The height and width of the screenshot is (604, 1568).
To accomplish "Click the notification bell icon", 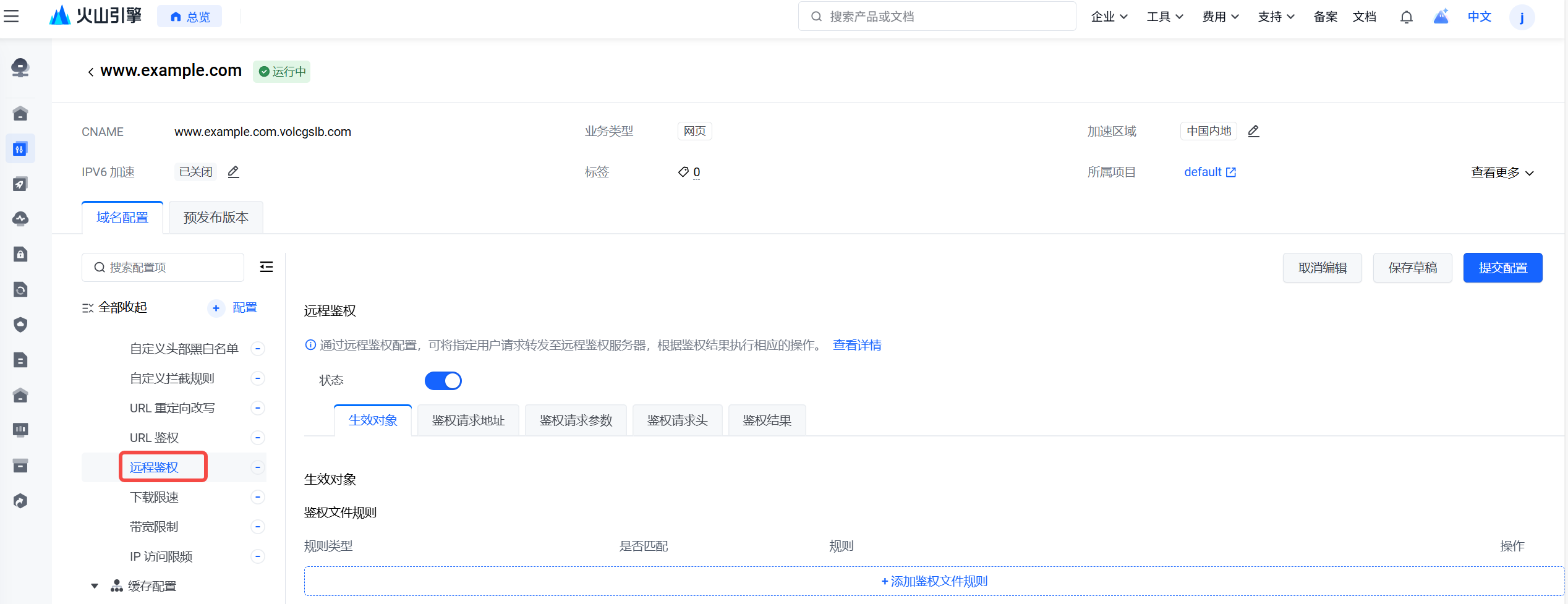I will pyautogui.click(x=1406, y=17).
